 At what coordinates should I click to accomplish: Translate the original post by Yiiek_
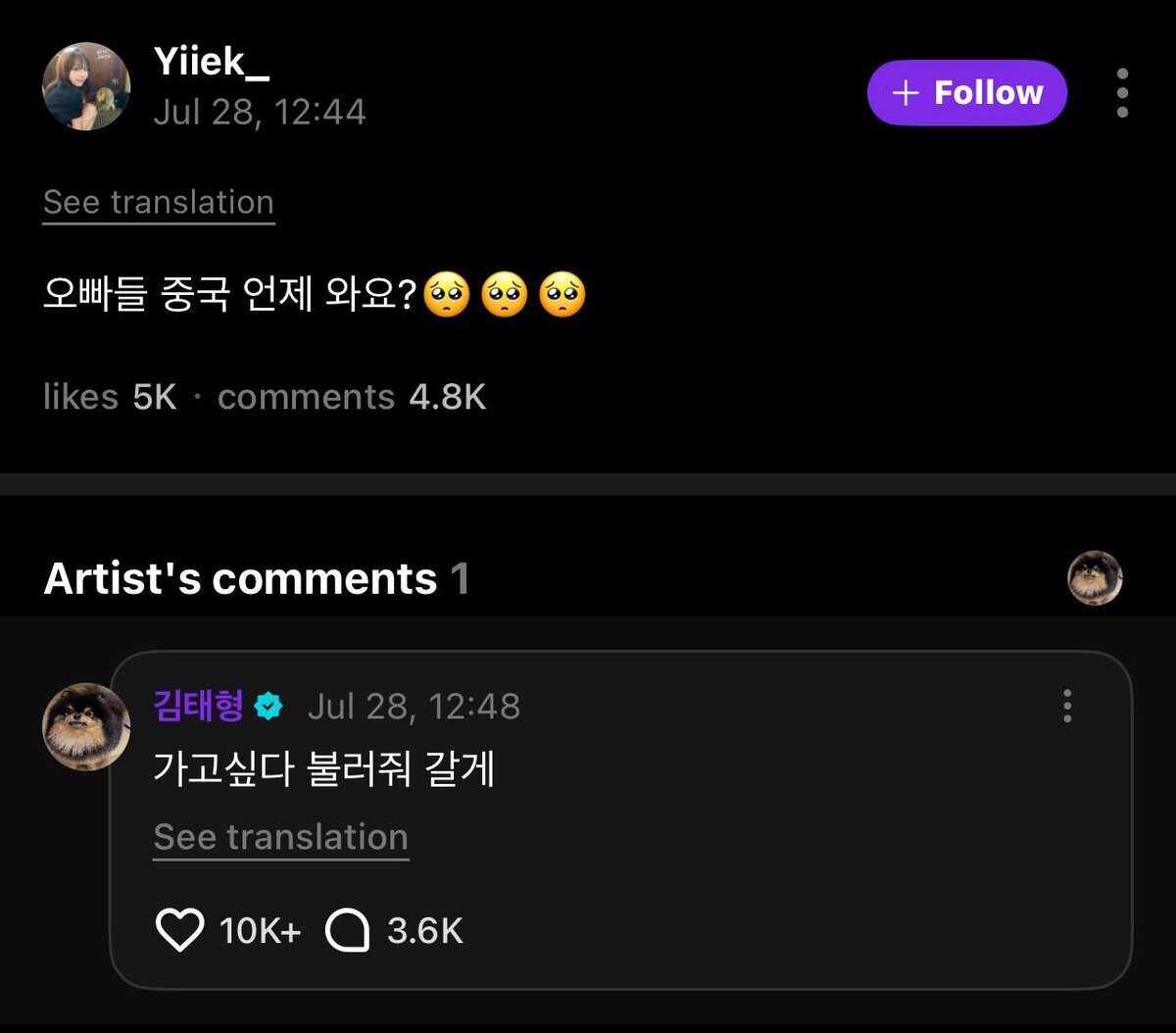[159, 203]
